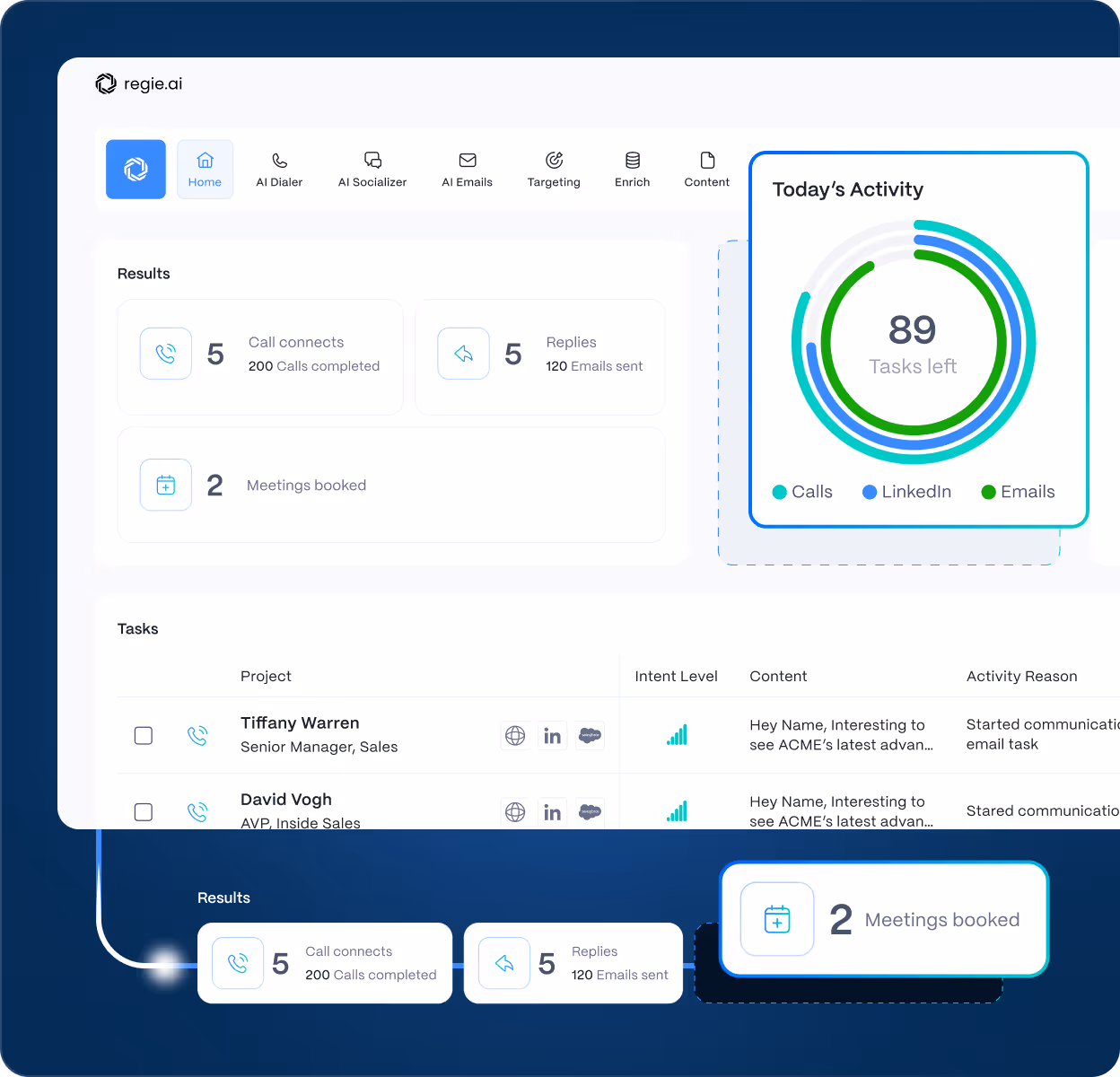Open the AI Socializer tab
This screenshot has width=1120, height=1077.
372,170
